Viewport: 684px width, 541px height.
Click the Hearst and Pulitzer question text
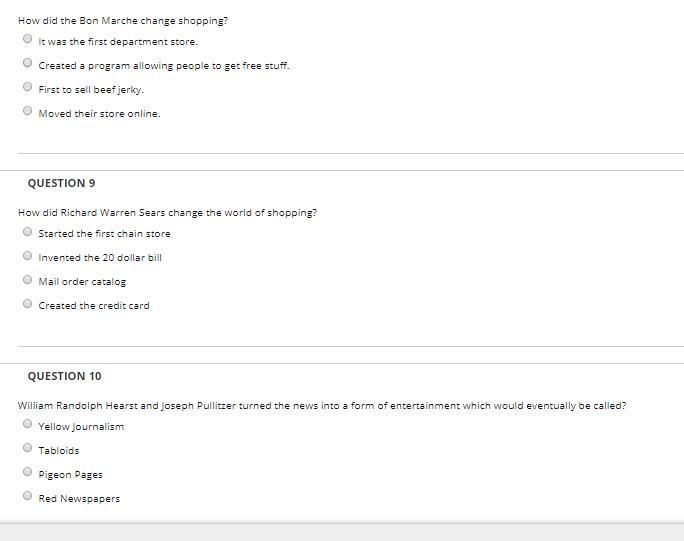pyautogui.click(x=322, y=406)
